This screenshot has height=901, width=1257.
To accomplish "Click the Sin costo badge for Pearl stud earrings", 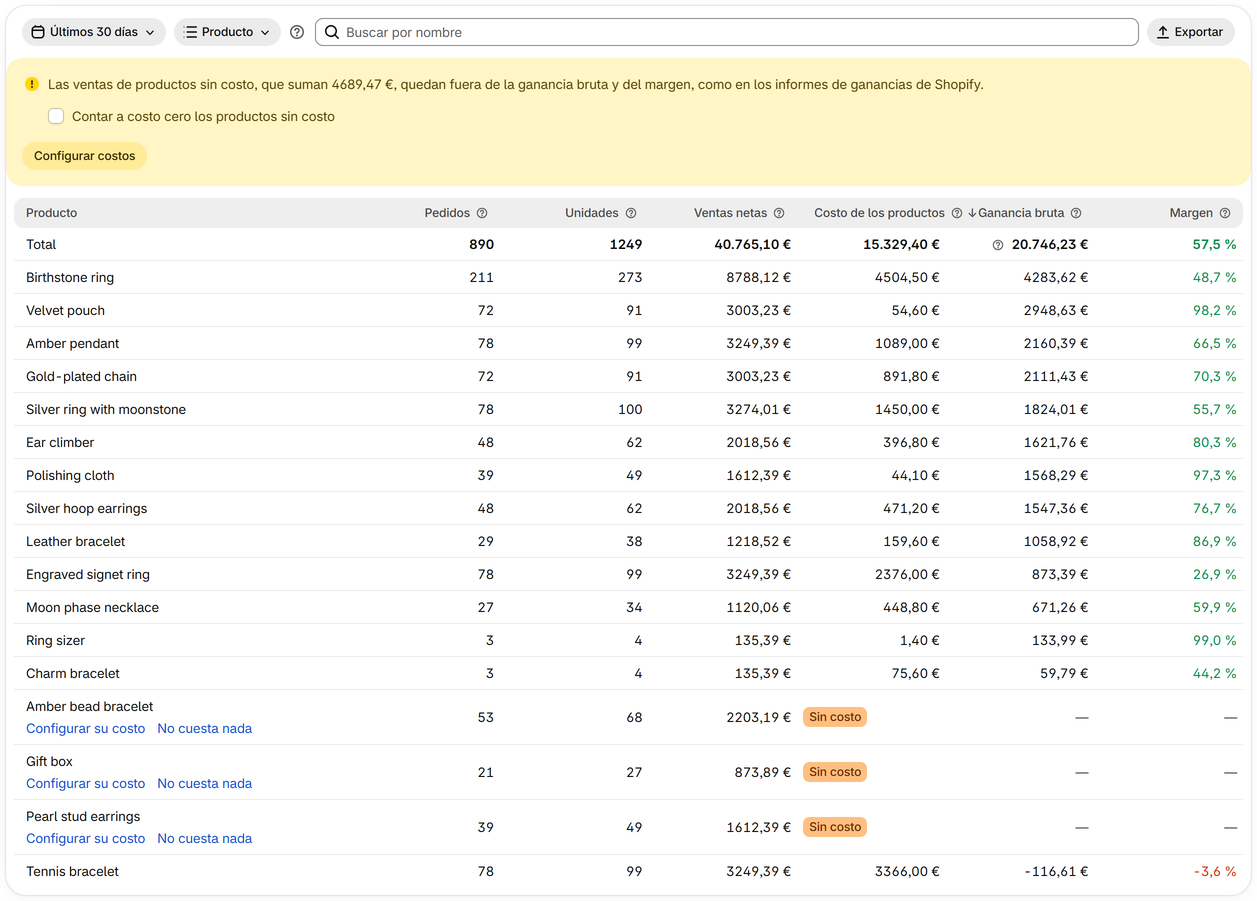I will (835, 827).
